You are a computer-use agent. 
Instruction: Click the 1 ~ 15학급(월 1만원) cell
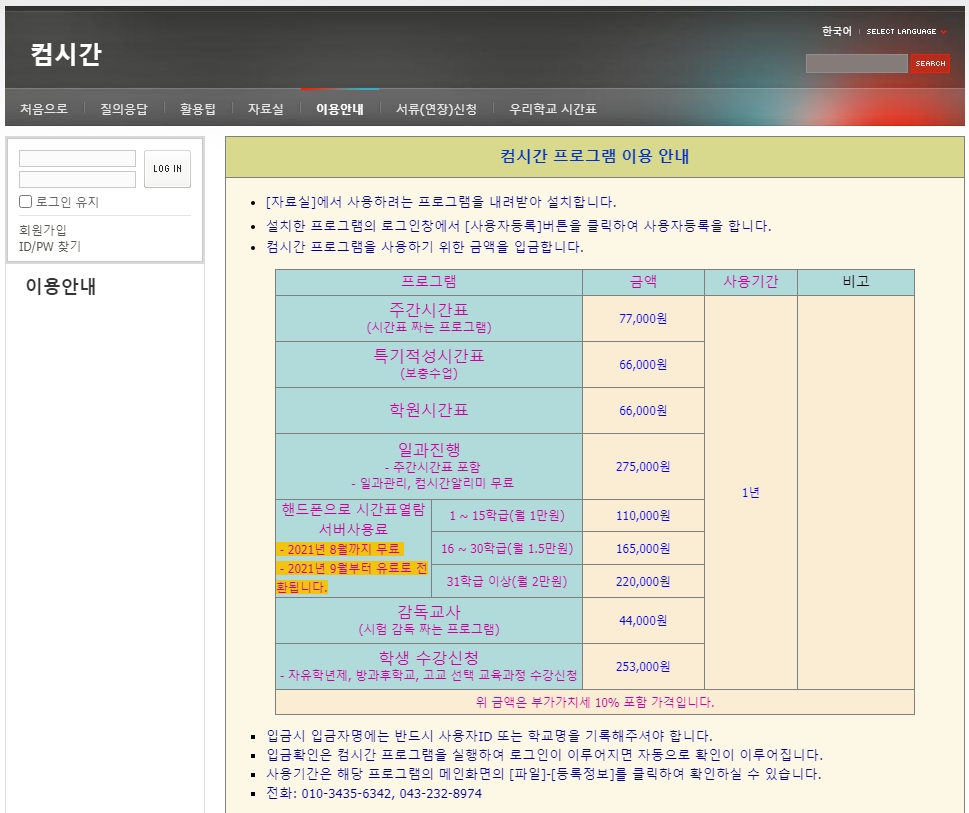tap(507, 516)
